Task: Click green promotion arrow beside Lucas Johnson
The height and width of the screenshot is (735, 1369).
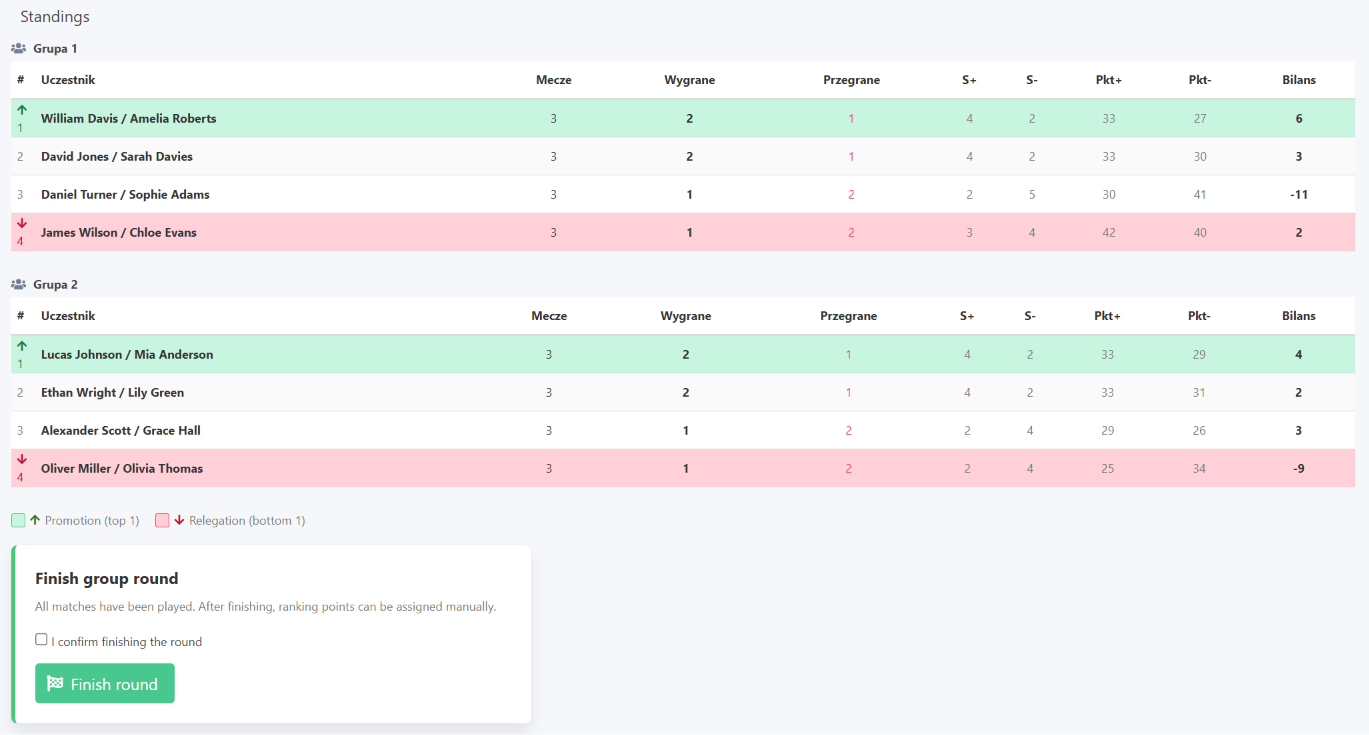Action: pos(22,346)
